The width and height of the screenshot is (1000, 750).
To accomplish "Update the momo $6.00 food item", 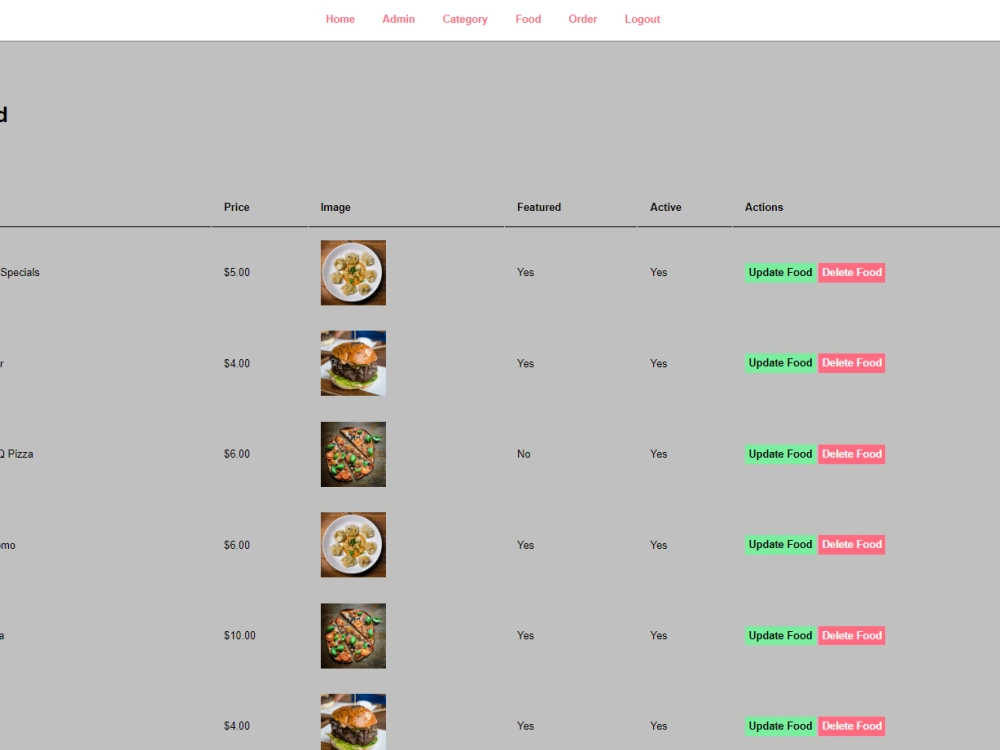I will [x=780, y=545].
